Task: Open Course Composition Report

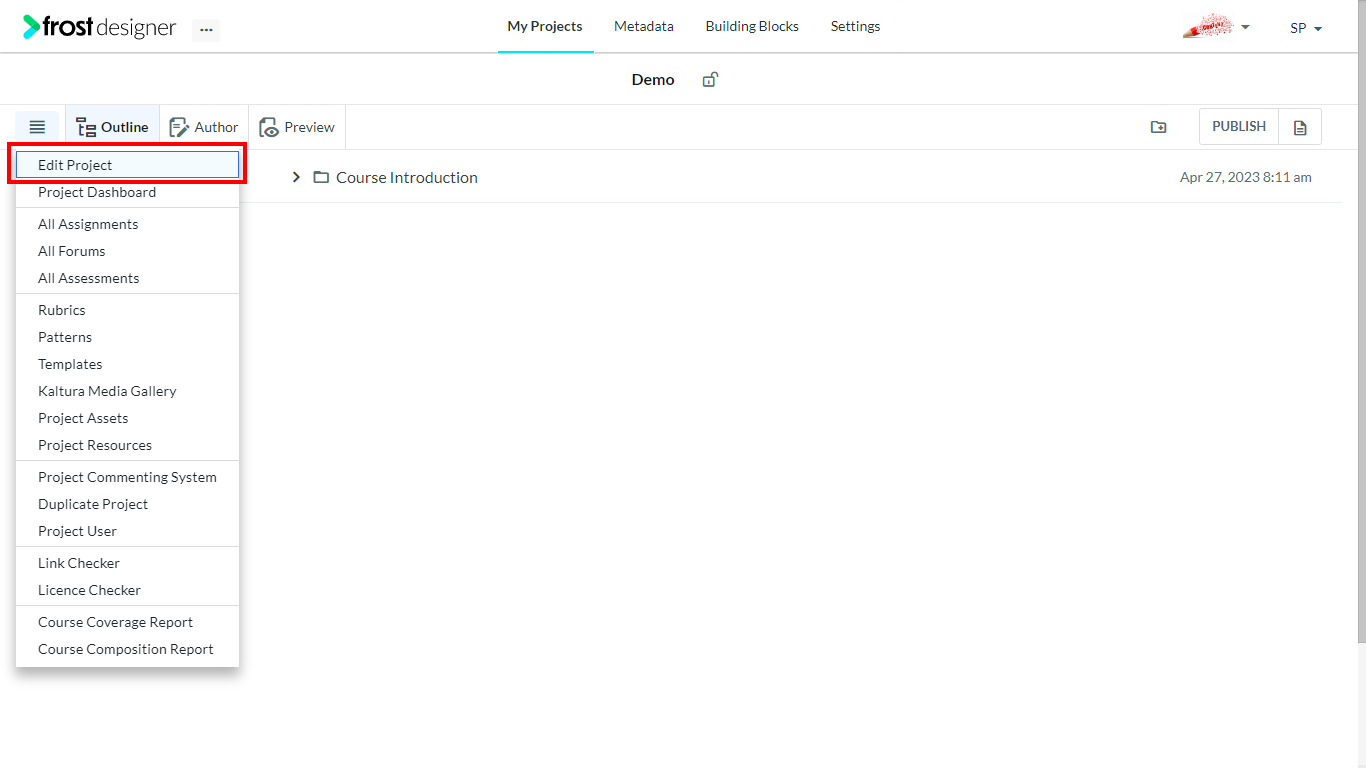Action: click(127, 649)
